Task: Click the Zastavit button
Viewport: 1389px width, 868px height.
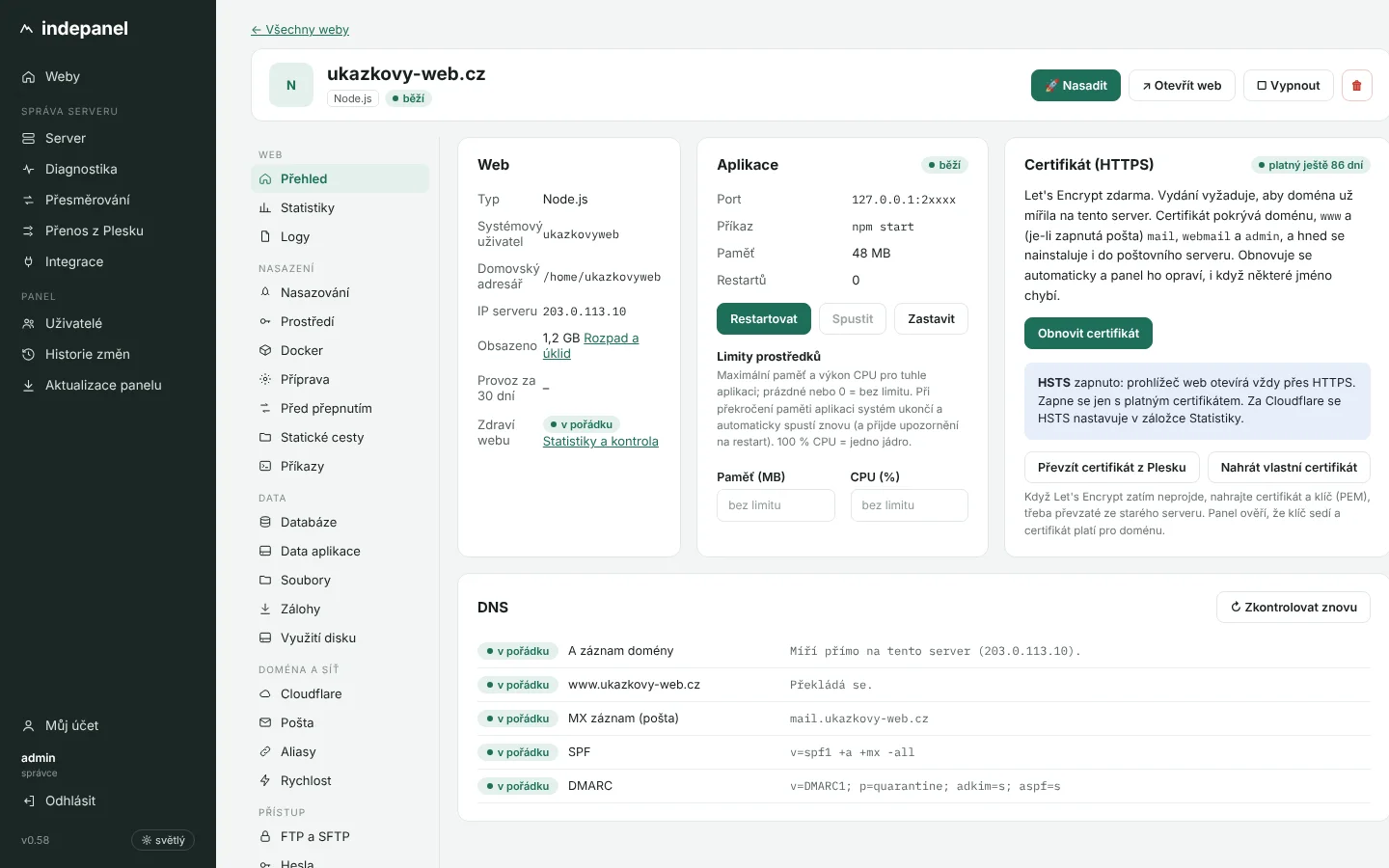Action: coord(931,318)
